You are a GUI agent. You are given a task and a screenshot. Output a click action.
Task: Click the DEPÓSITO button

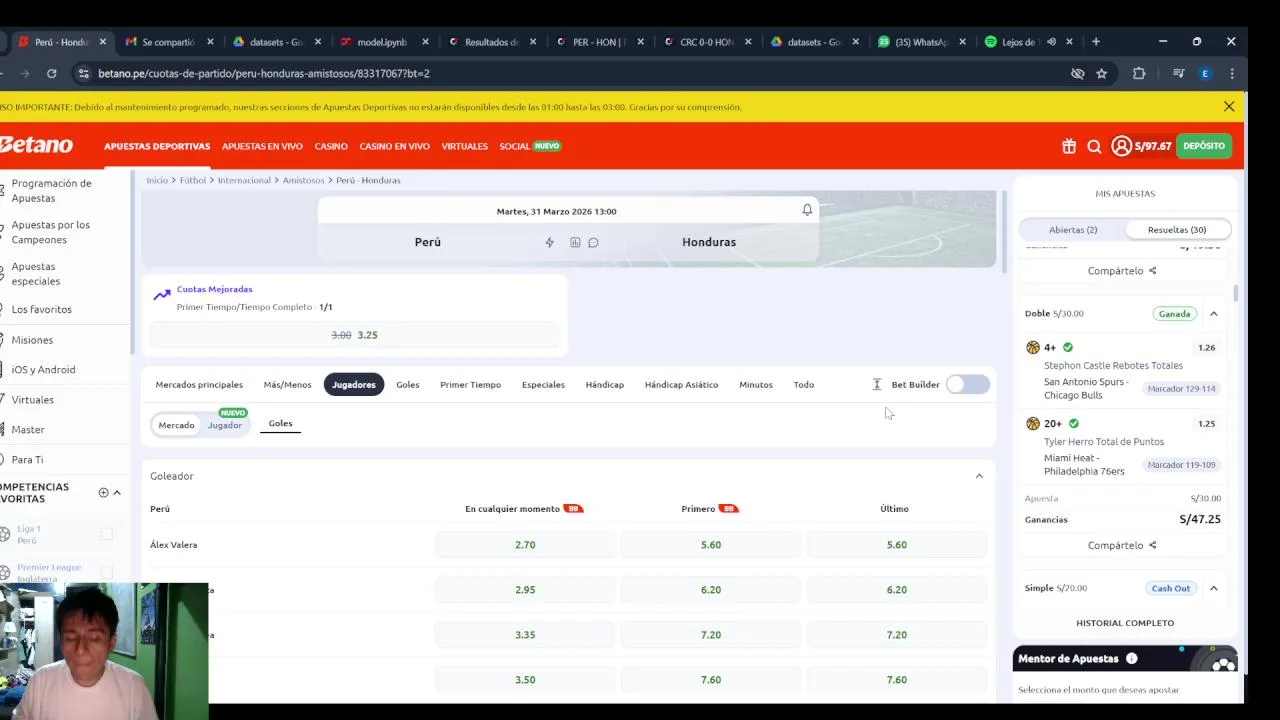1204,146
